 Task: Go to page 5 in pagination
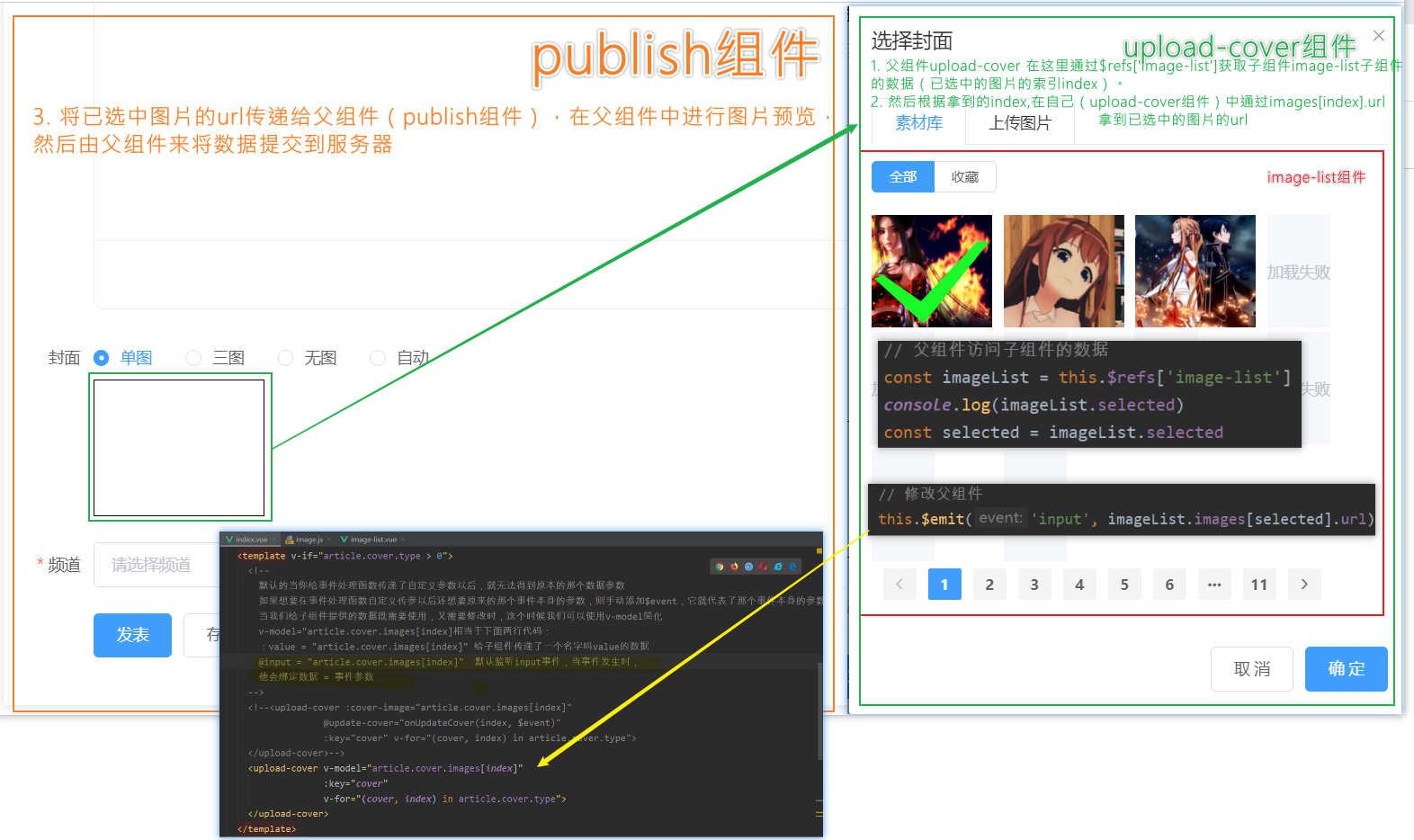1124,585
